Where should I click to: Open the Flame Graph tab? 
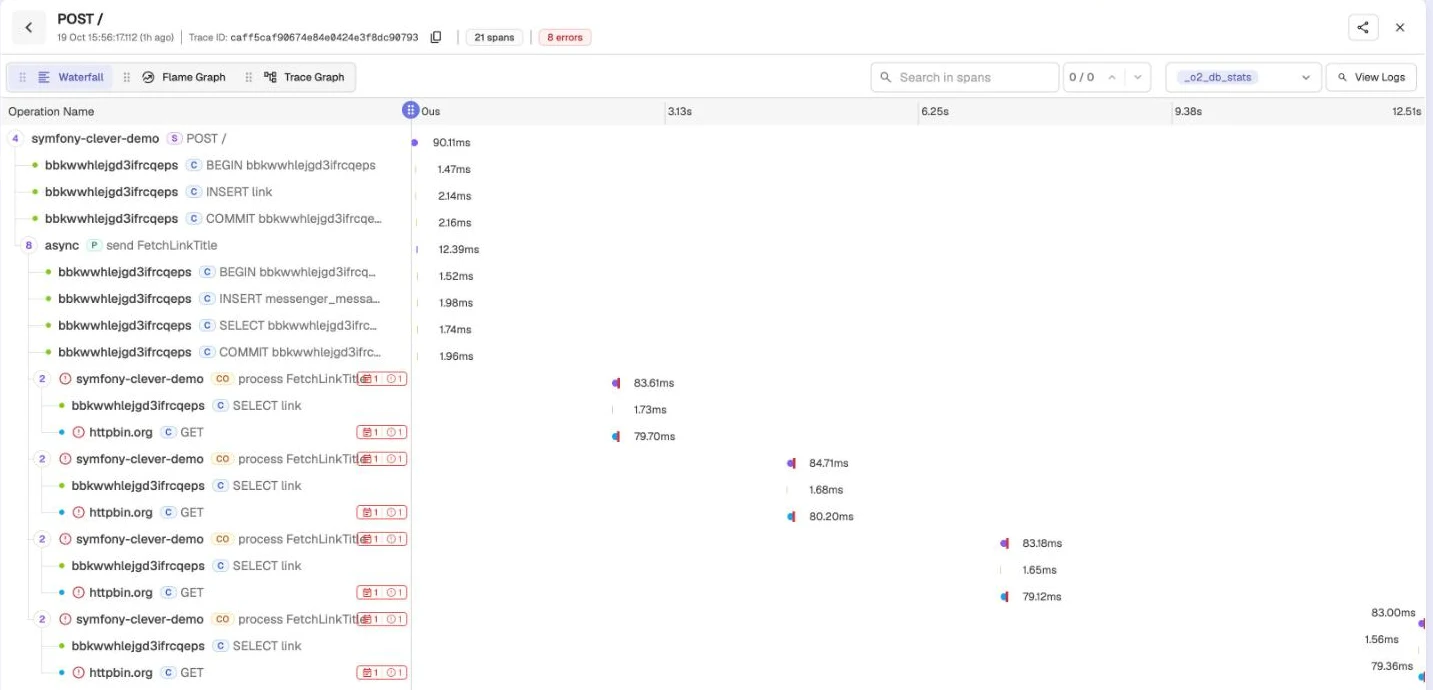[x=183, y=77]
